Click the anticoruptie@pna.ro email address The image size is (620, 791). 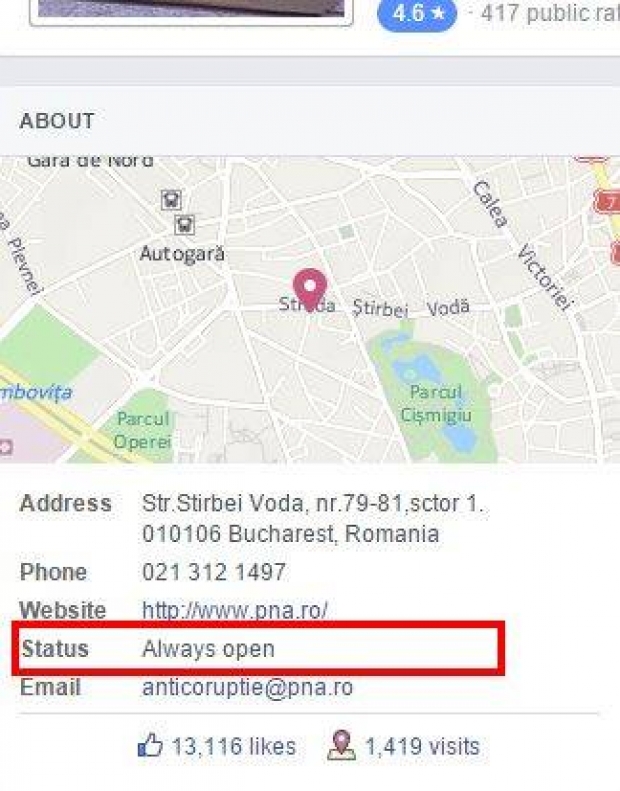coord(247,688)
